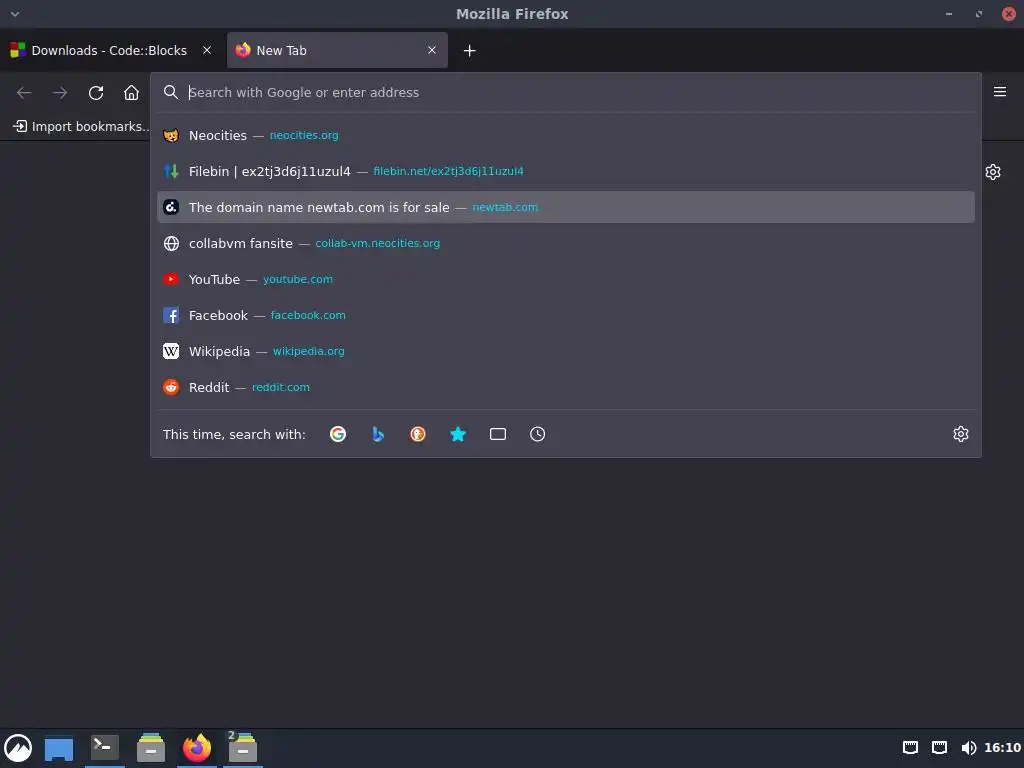Click the volume speaker tray icon
This screenshot has height=768, width=1024.
[968, 748]
